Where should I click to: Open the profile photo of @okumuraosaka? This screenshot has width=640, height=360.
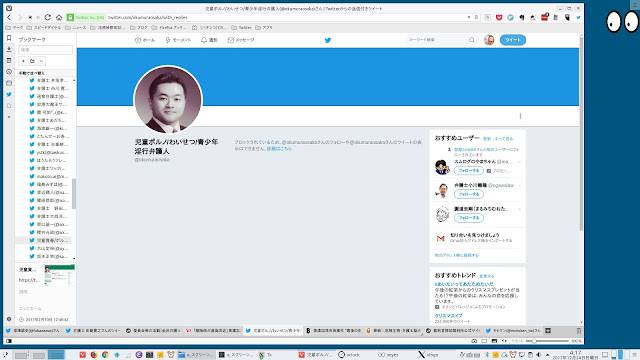168,100
